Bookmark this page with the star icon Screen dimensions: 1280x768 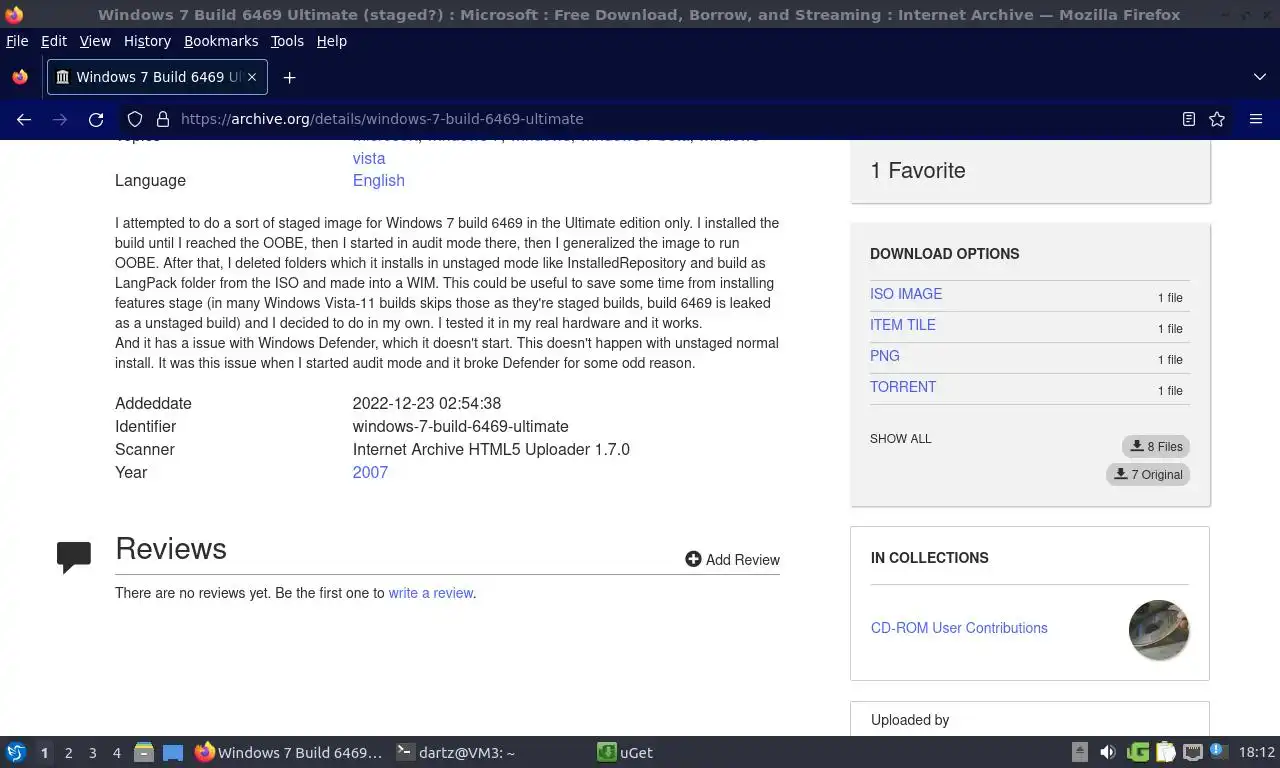click(1217, 119)
